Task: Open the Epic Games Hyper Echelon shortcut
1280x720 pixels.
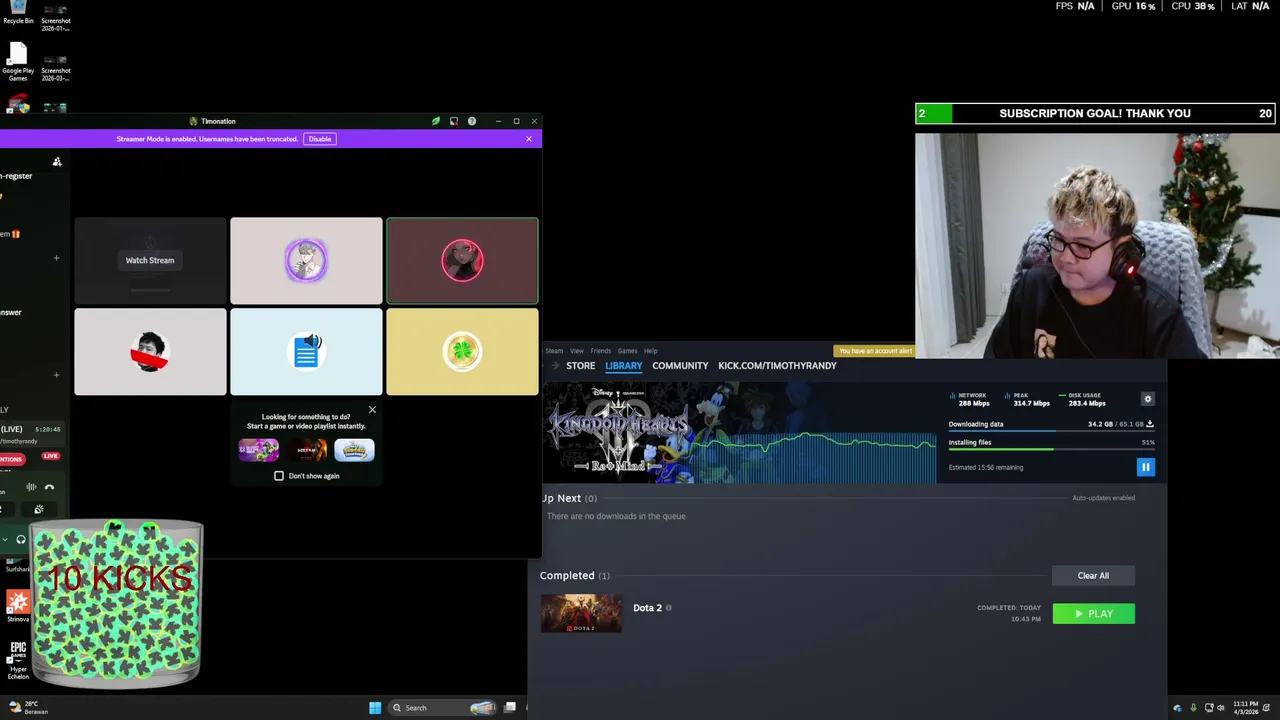Action: [18, 660]
